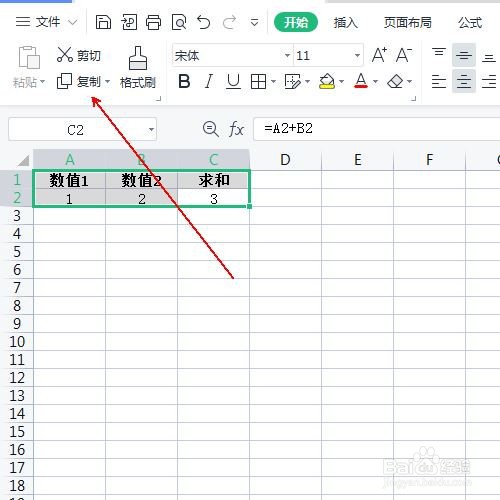Toggle middle vertical alignment
500x500 pixels.
coord(464,55)
